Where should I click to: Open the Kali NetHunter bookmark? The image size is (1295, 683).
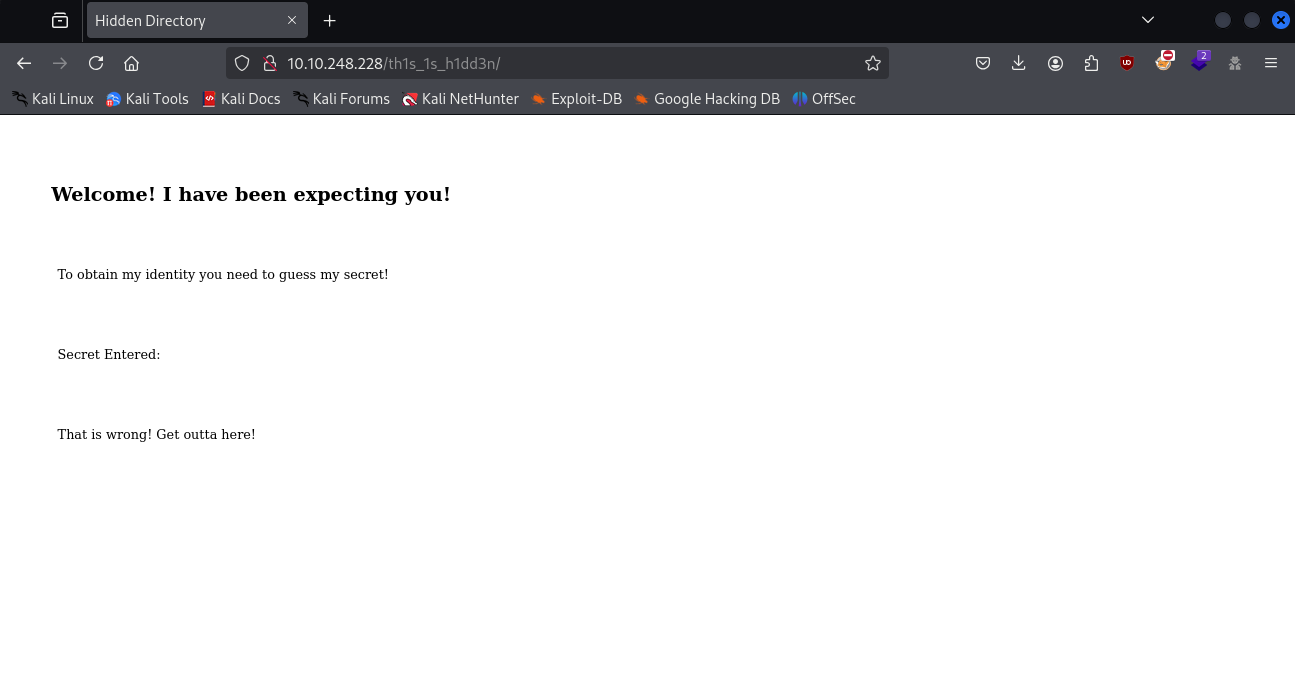[x=460, y=99]
